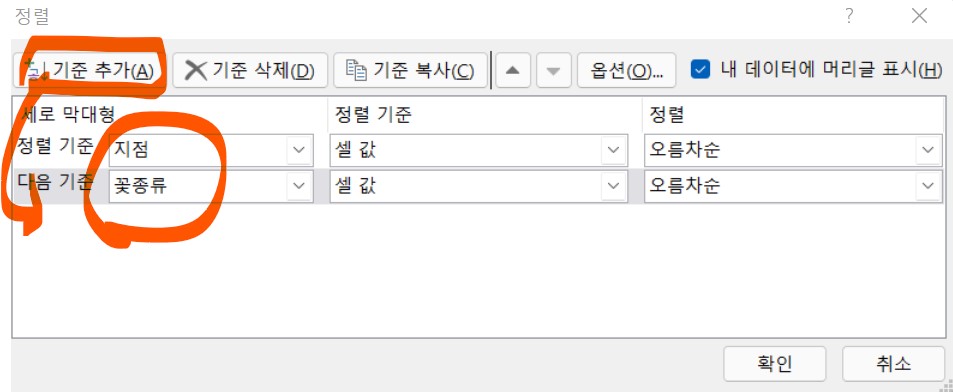Toggle the 내 데이터에 머리글 표시 checkbox
This screenshot has height=392, width=953.
pyautogui.click(x=700, y=69)
